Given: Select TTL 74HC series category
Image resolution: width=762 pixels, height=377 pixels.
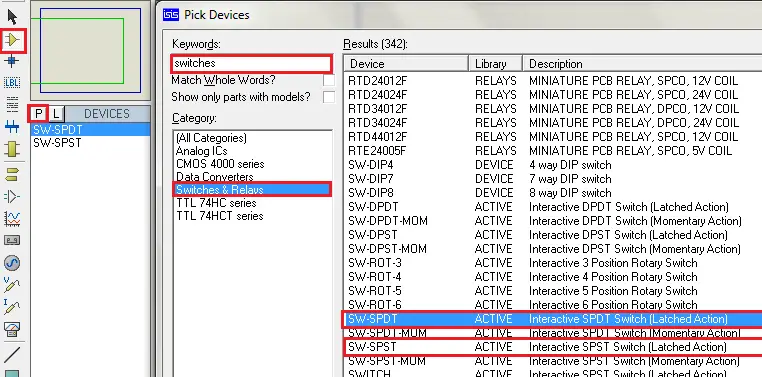Looking at the screenshot, I should click(x=253, y=203).
